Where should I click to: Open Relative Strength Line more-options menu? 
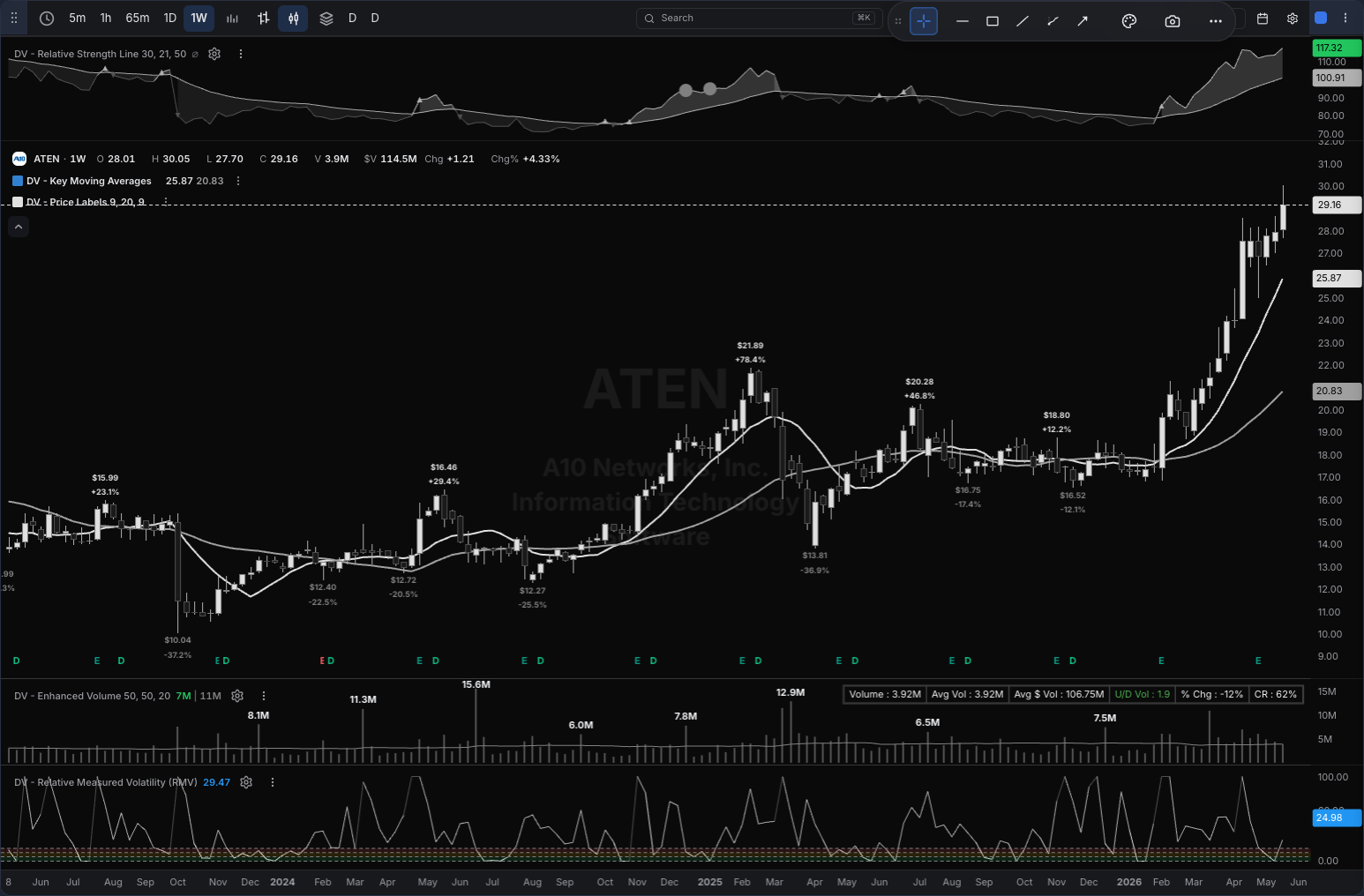tap(241, 54)
